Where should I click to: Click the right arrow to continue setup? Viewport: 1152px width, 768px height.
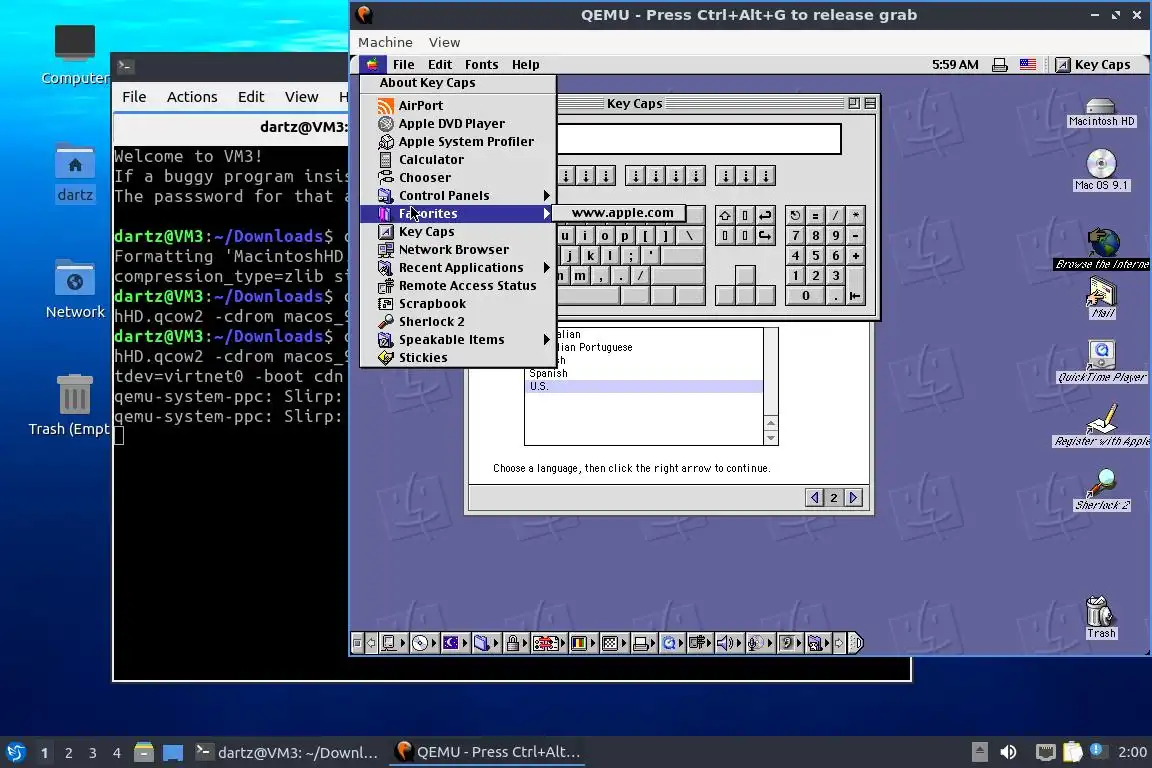853,498
